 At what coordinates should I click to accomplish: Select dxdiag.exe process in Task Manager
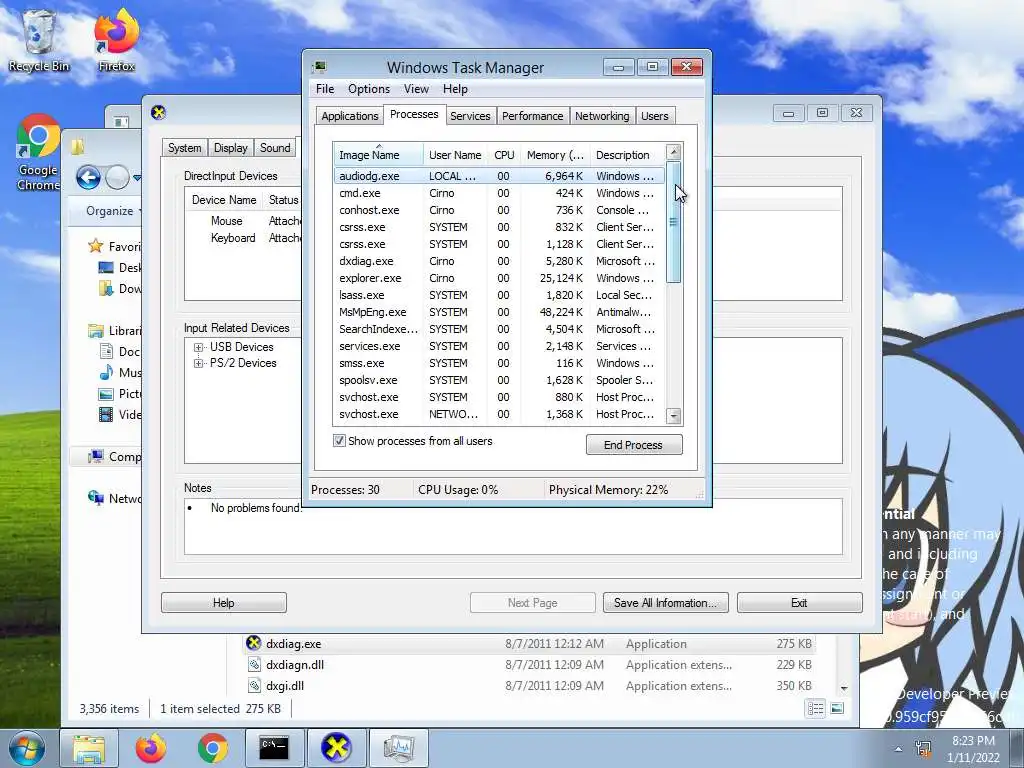point(499,261)
